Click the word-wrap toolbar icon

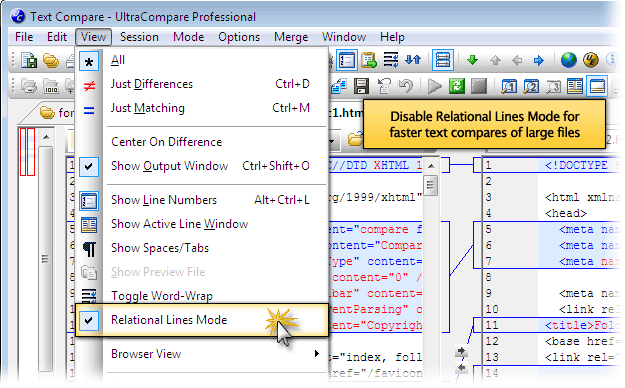tap(391, 60)
